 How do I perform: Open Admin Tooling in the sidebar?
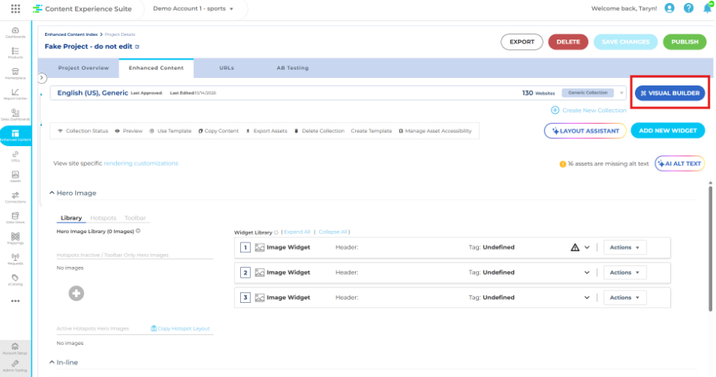coord(16,366)
